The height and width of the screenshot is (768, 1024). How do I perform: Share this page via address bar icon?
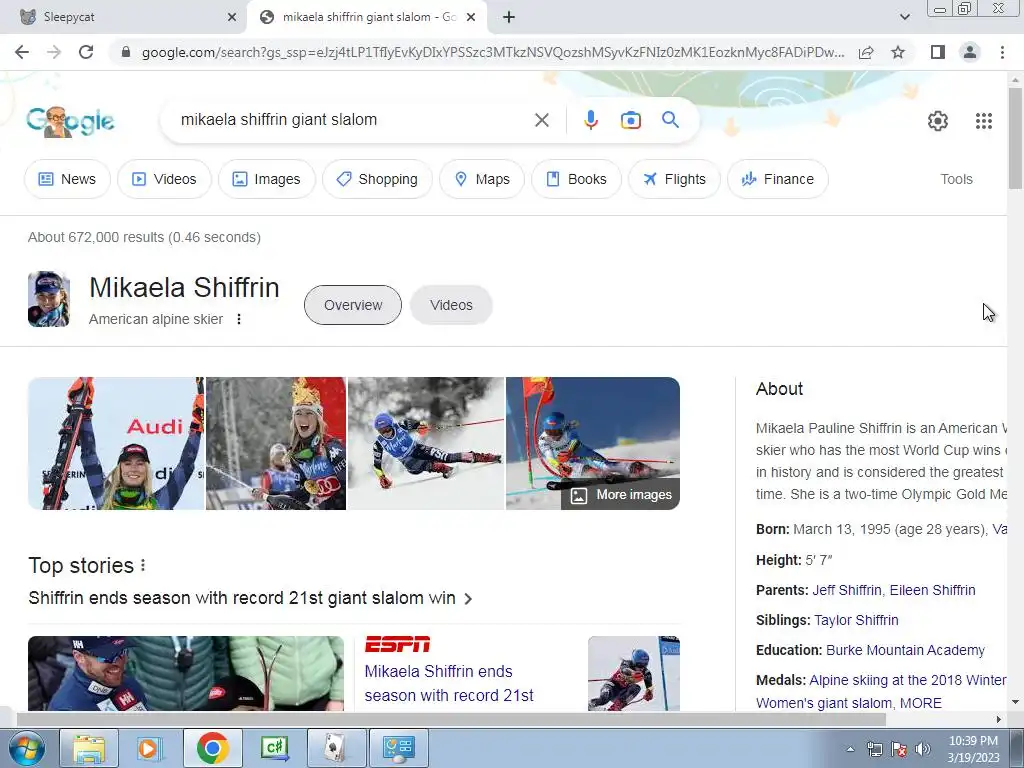(866, 52)
